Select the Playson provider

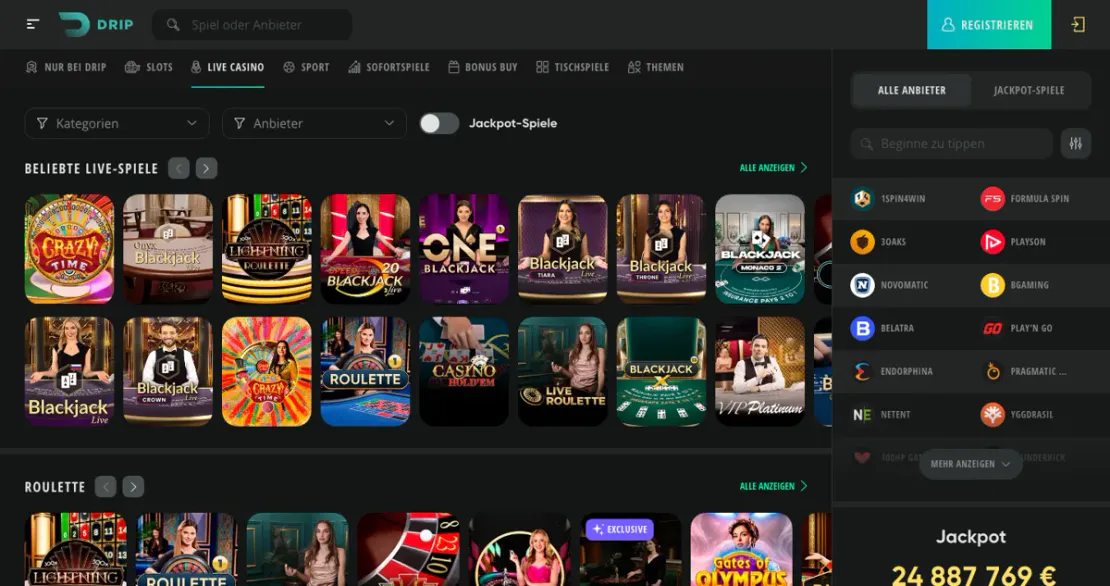1013,242
